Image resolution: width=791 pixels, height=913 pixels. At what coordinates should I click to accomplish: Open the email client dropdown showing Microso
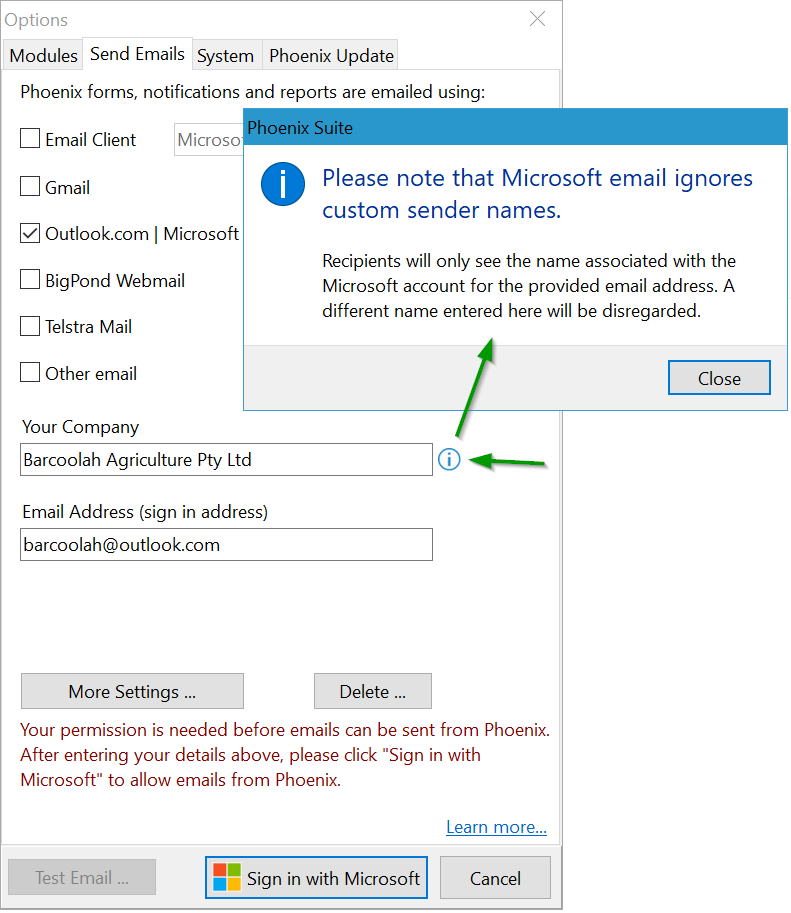209,140
